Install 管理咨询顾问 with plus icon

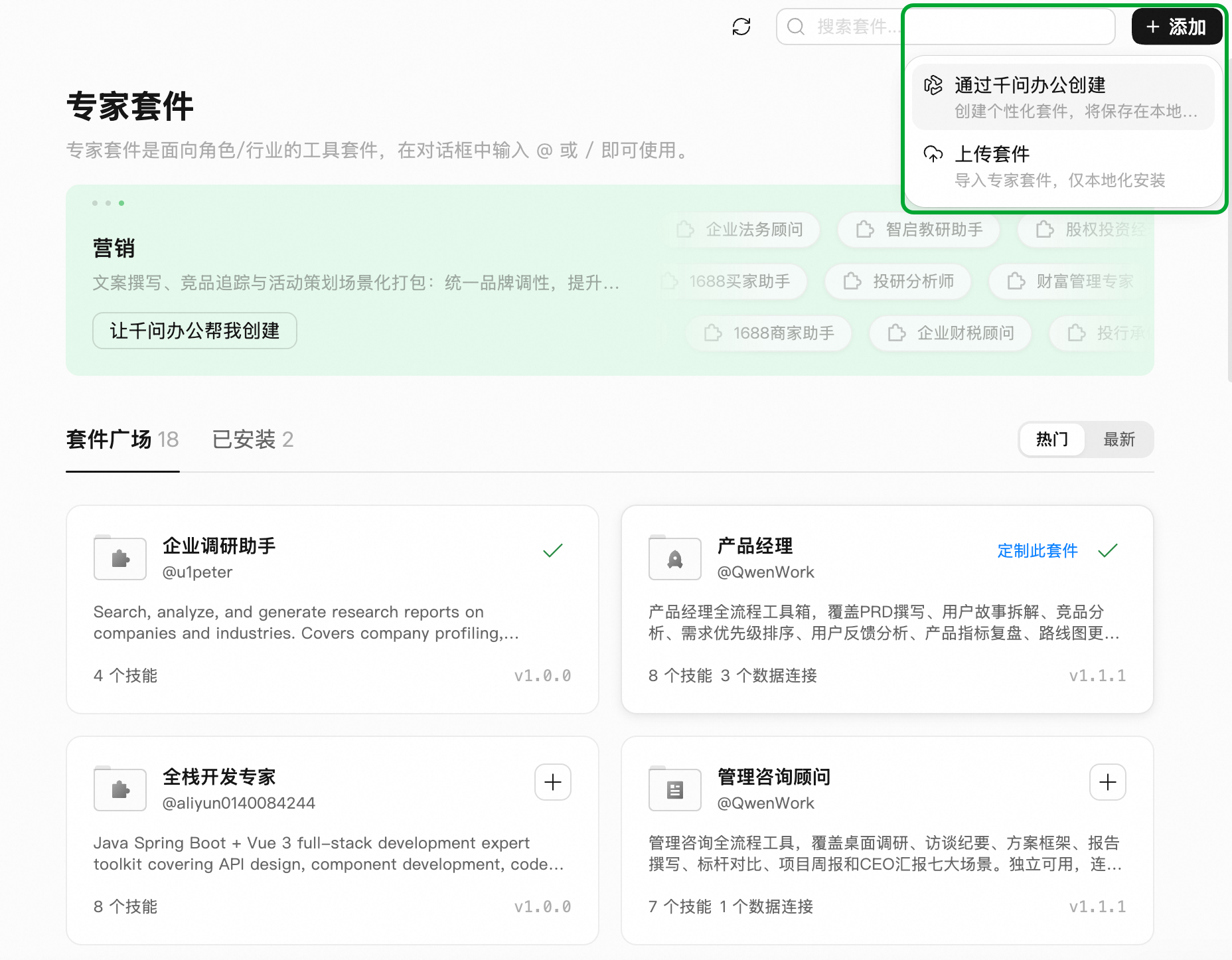[1108, 782]
